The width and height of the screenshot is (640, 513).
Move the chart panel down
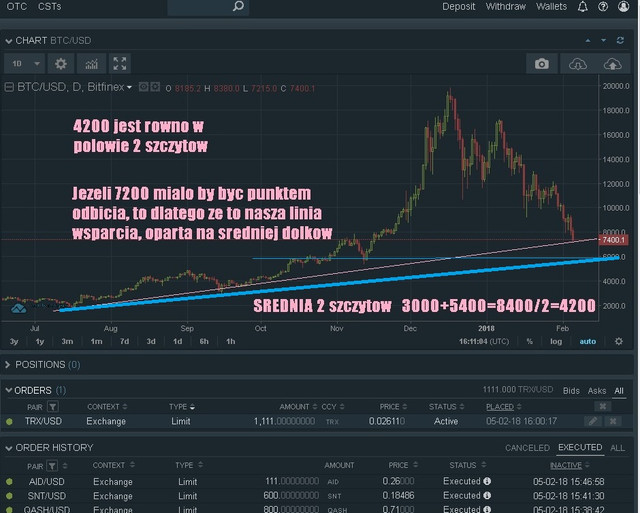click(x=603, y=40)
